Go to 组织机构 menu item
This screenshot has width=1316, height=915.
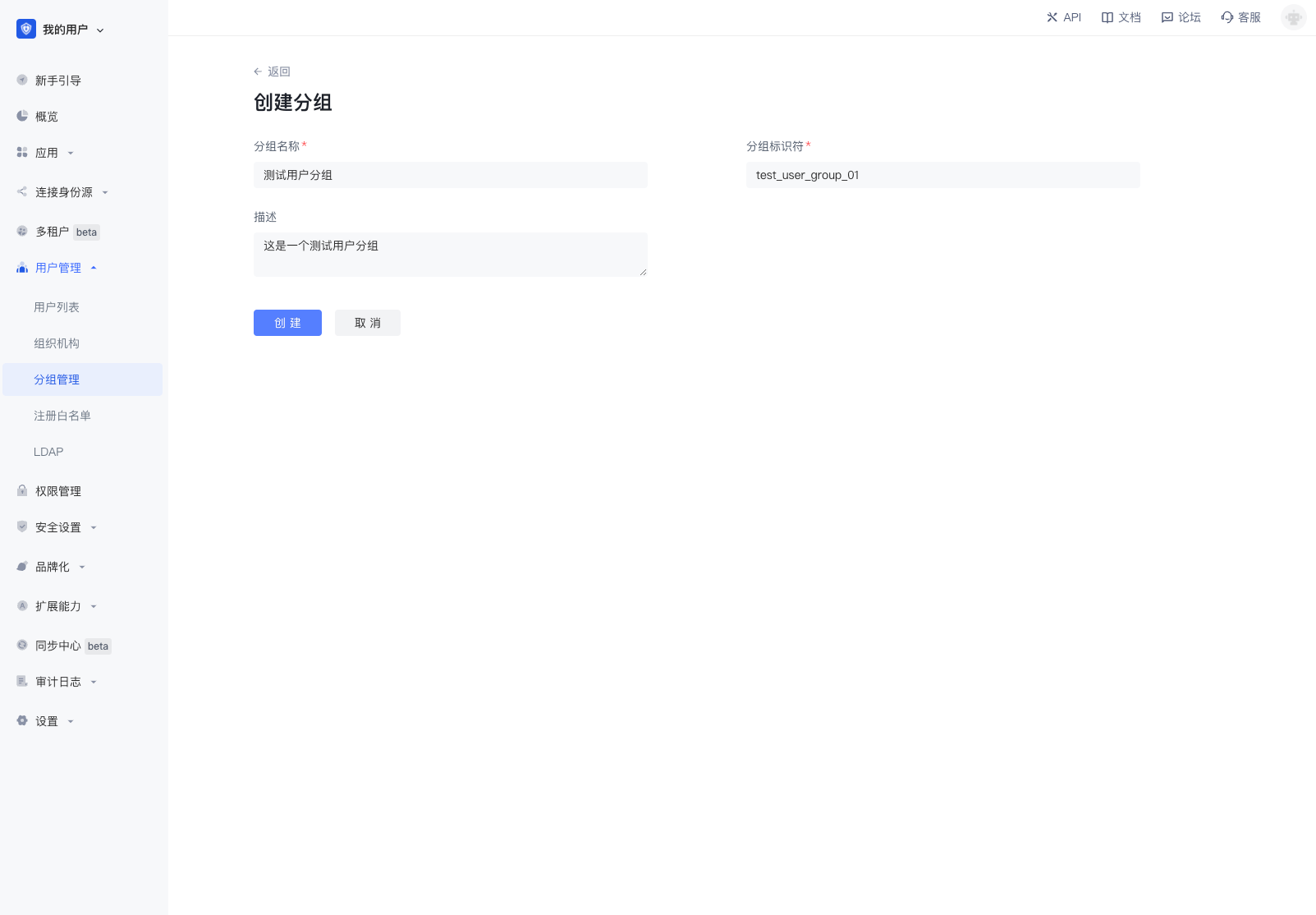[x=57, y=343]
